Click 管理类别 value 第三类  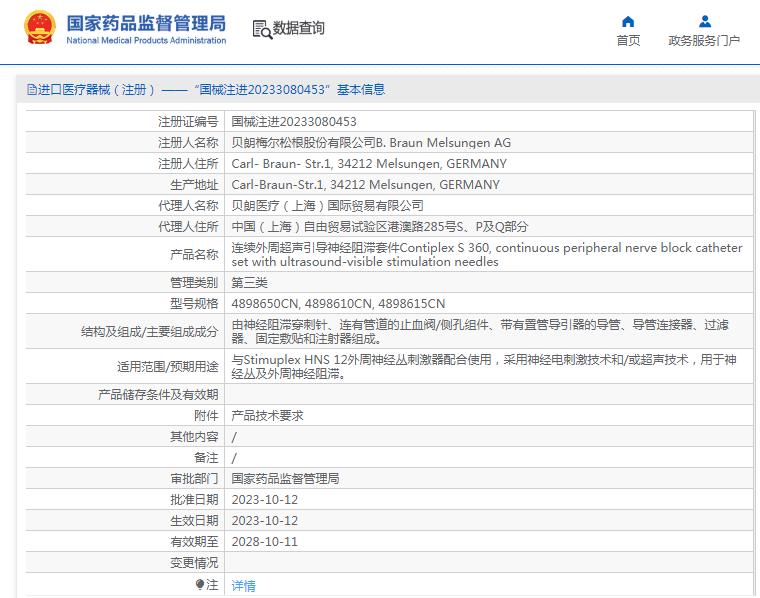tap(249, 283)
